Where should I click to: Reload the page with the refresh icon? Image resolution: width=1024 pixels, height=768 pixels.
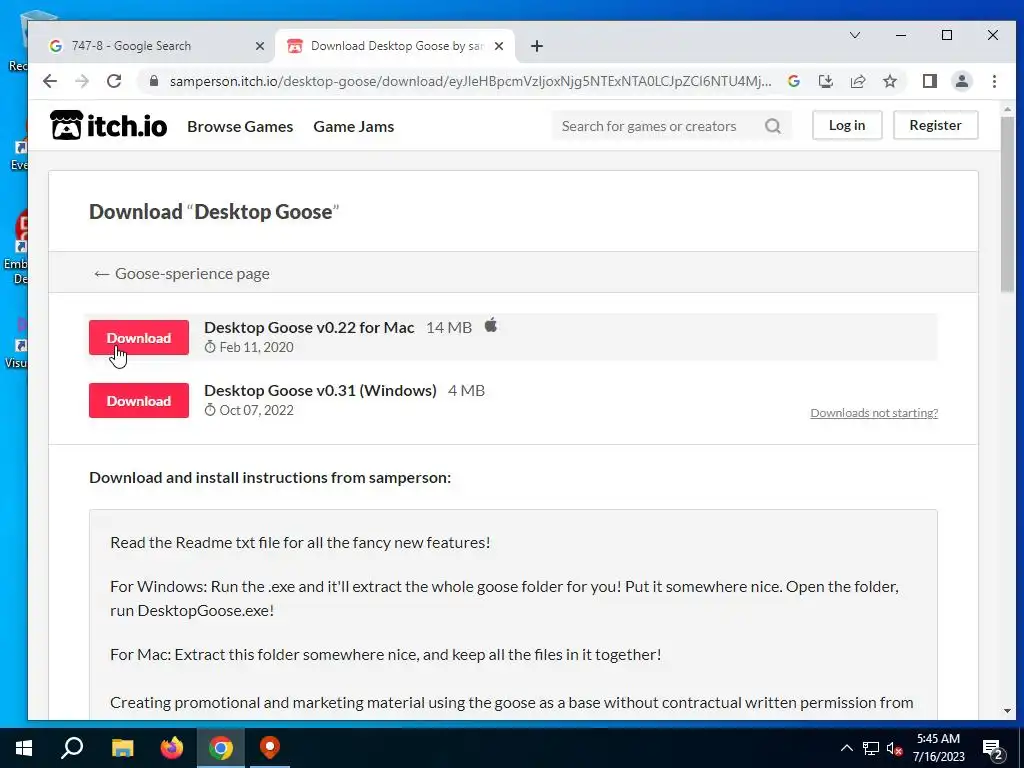[x=114, y=81]
